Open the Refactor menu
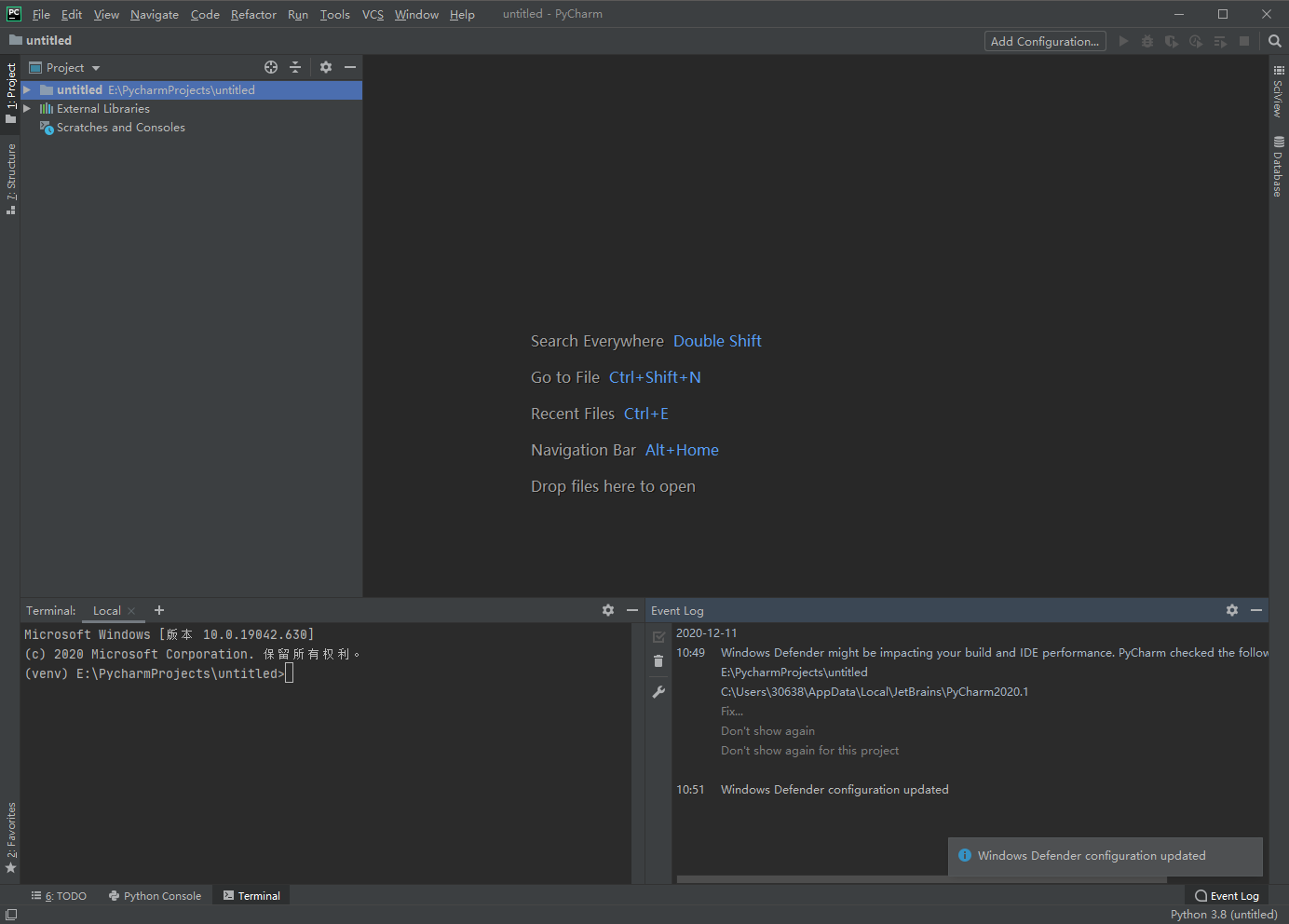 pyautogui.click(x=253, y=14)
